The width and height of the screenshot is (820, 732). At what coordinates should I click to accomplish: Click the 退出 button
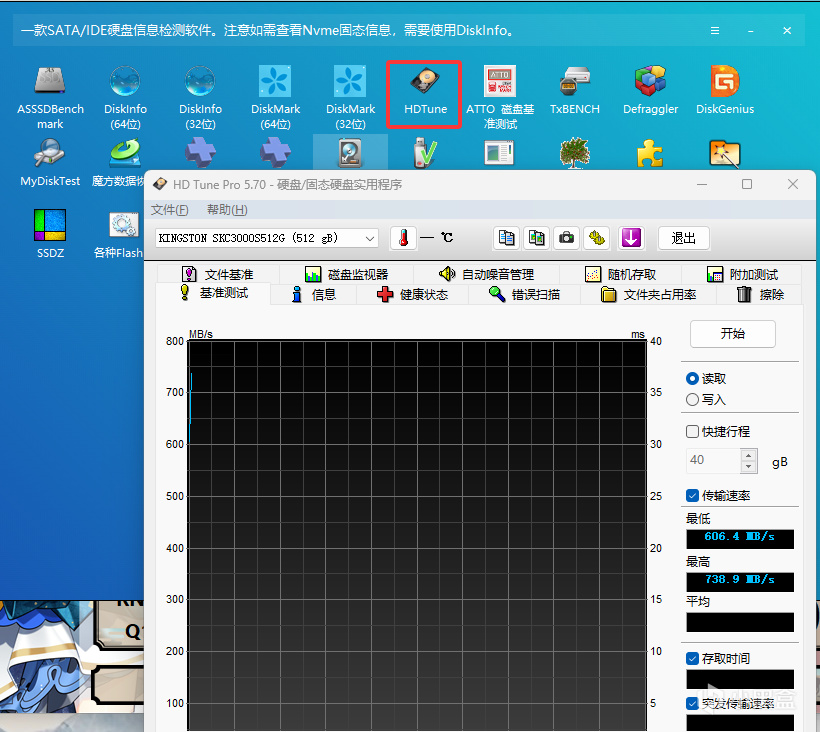[x=683, y=238]
